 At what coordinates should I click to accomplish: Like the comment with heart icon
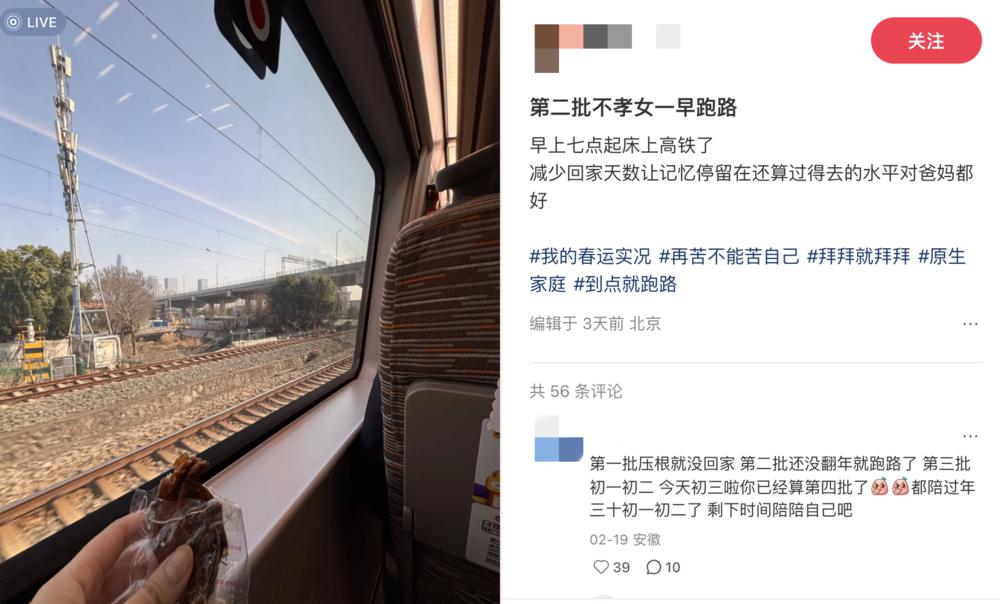click(x=601, y=567)
